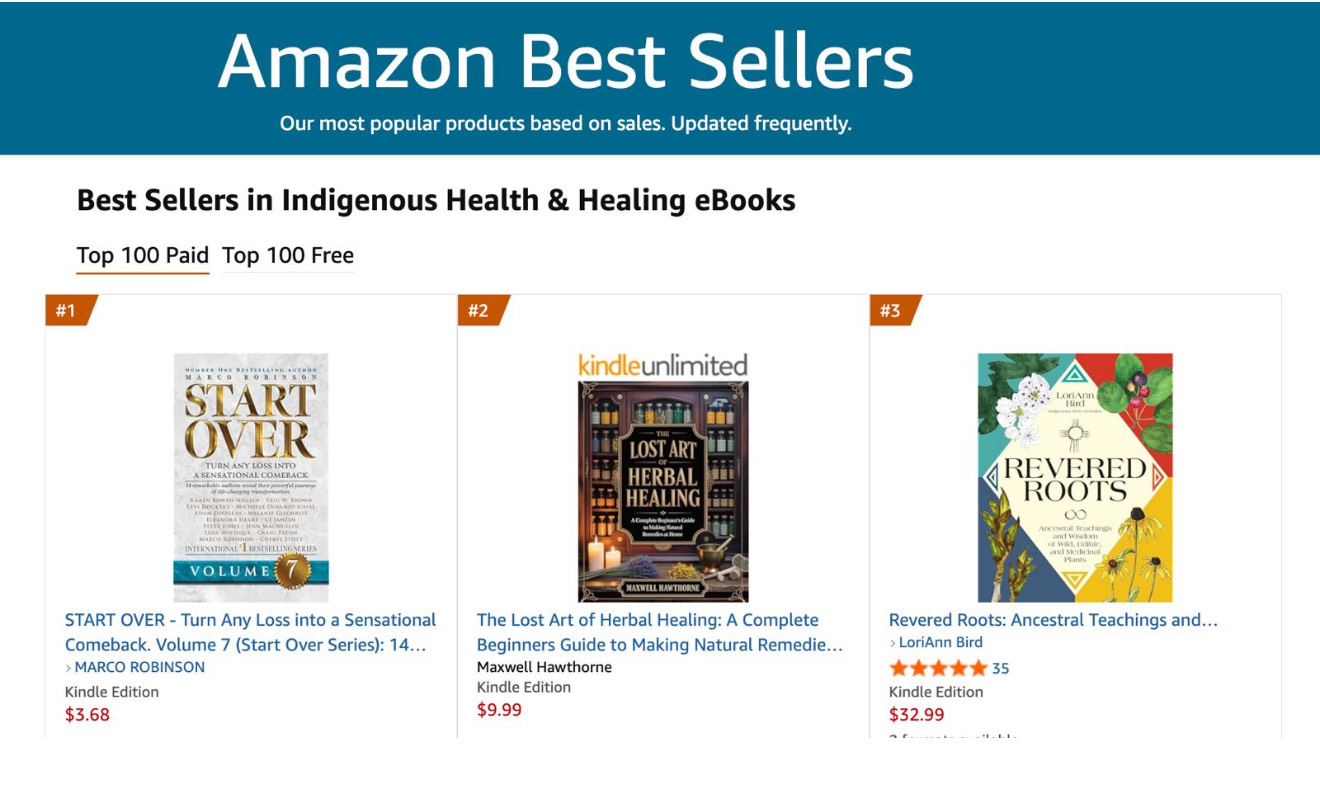1320x793 pixels.
Task: Click the kindleunlimited logo
Action: pos(662,365)
